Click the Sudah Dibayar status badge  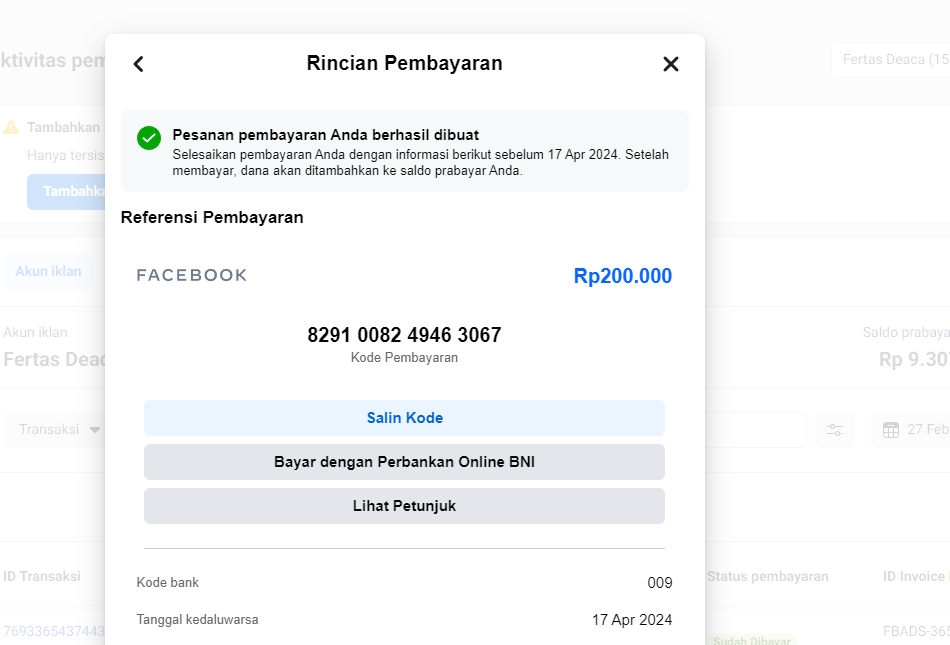pos(750,639)
